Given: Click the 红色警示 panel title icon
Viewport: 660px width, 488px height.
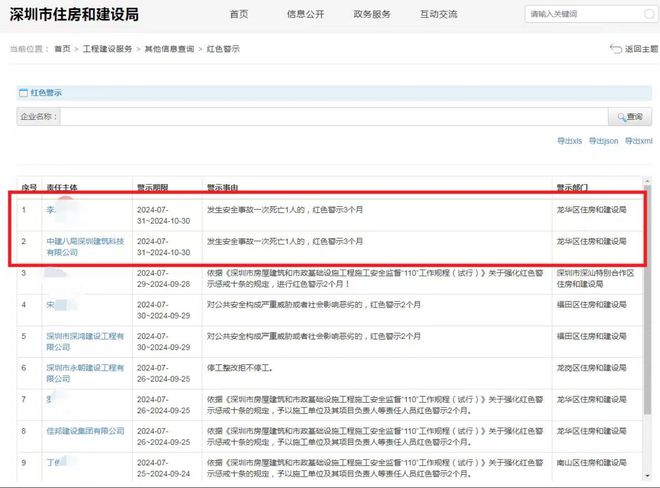Looking at the screenshot, I should pyautogui.click(x=24, y=93).
